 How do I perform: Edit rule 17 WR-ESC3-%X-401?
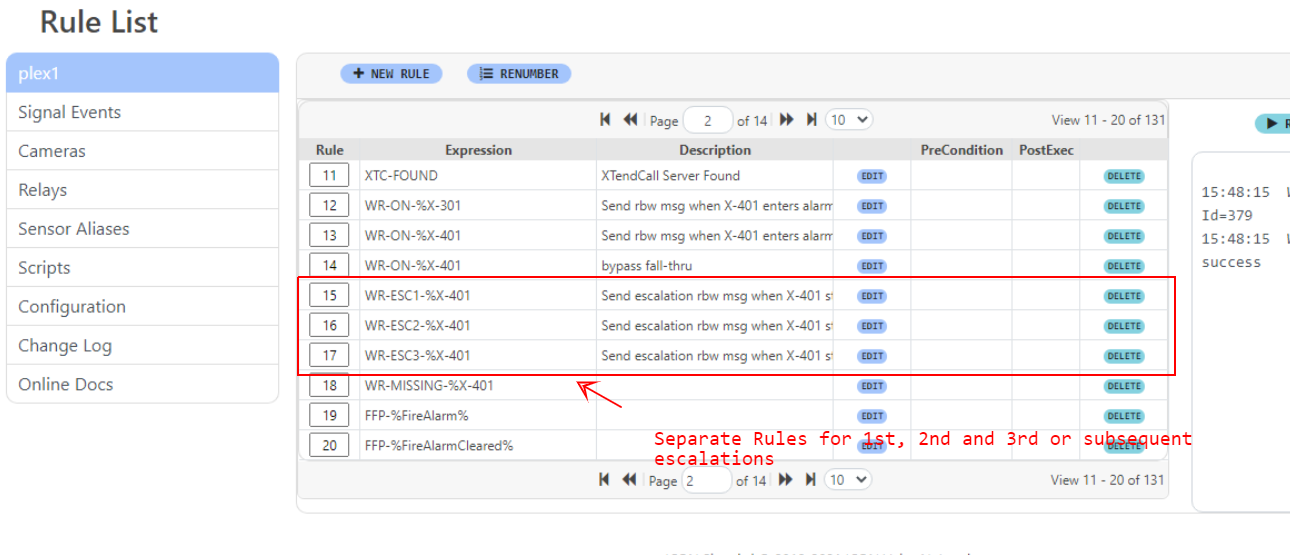click(872, 356)
